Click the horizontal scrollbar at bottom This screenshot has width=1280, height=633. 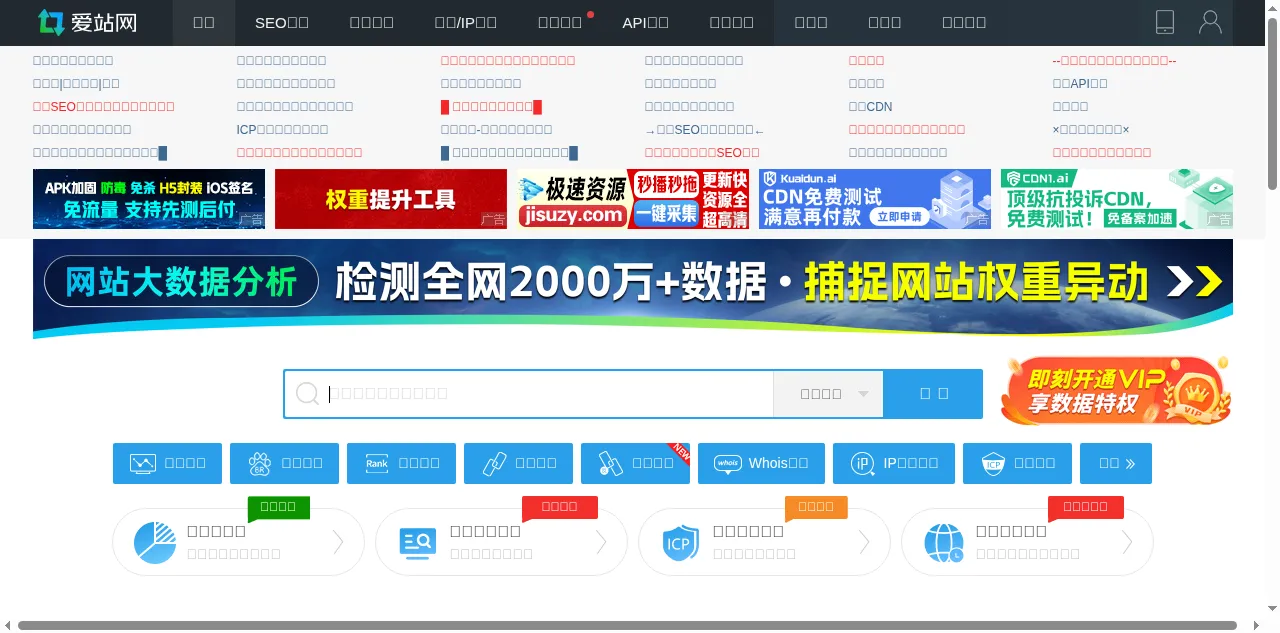point(627,626)
